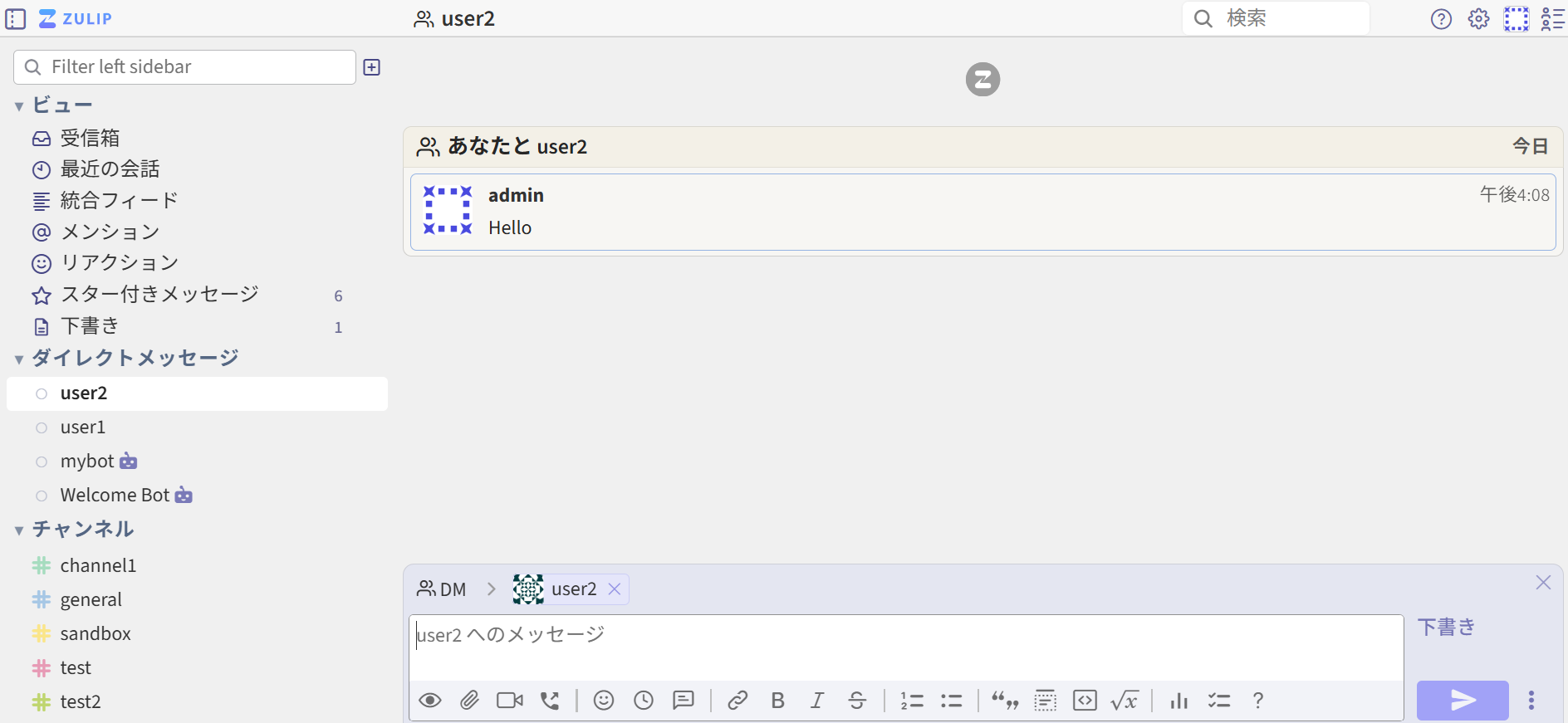Add a video call link
The height and width of the screenshot is (723, 1568).
pyautogui.click(x=509, y=701)
